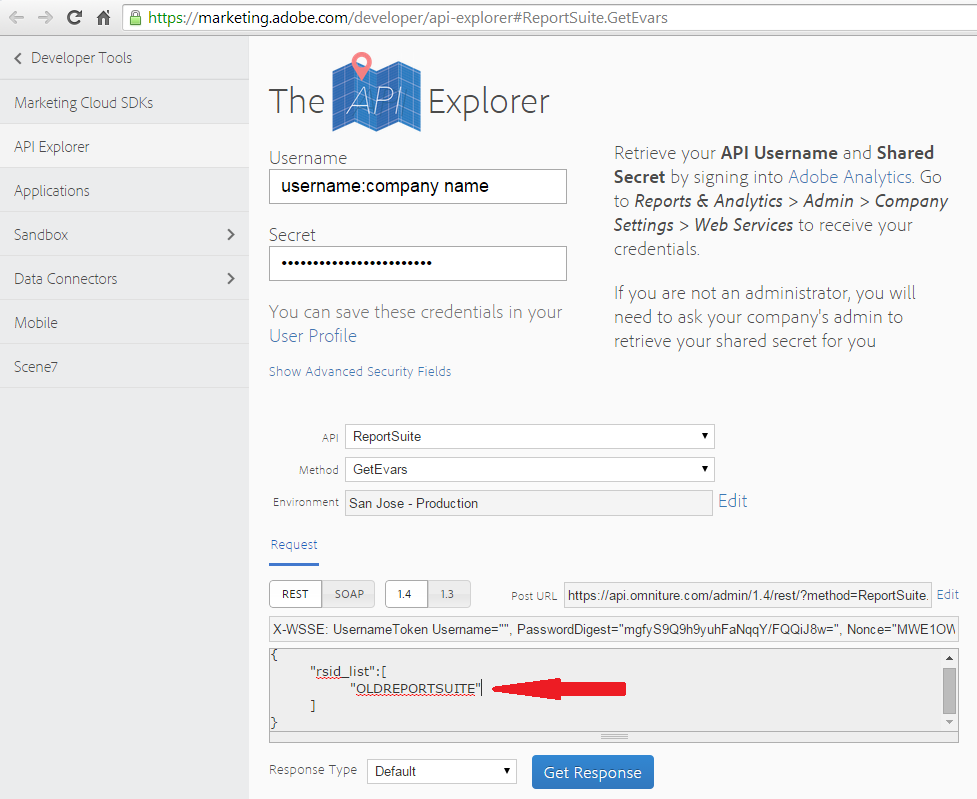Select the REST request format
This screenshot has width=977, height=799.
(295, 594)
